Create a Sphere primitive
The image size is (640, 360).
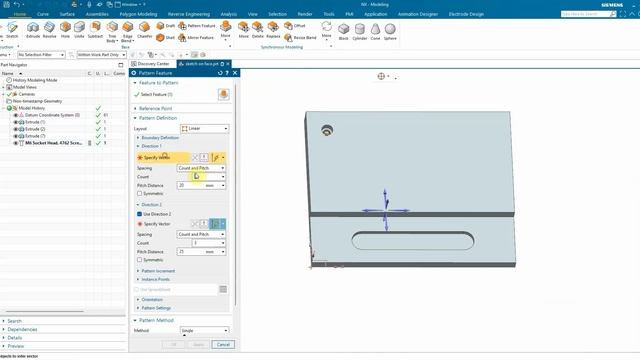pos(390,32)
